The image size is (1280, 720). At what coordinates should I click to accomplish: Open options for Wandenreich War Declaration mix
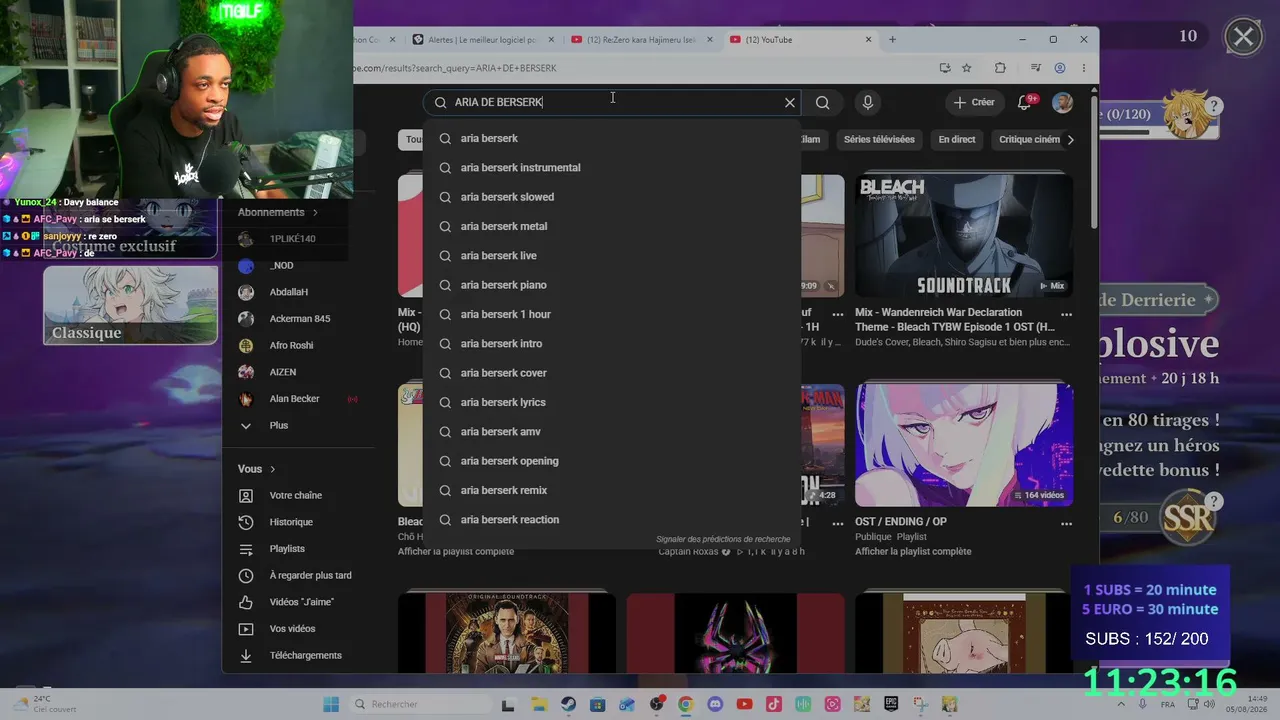1066,314
